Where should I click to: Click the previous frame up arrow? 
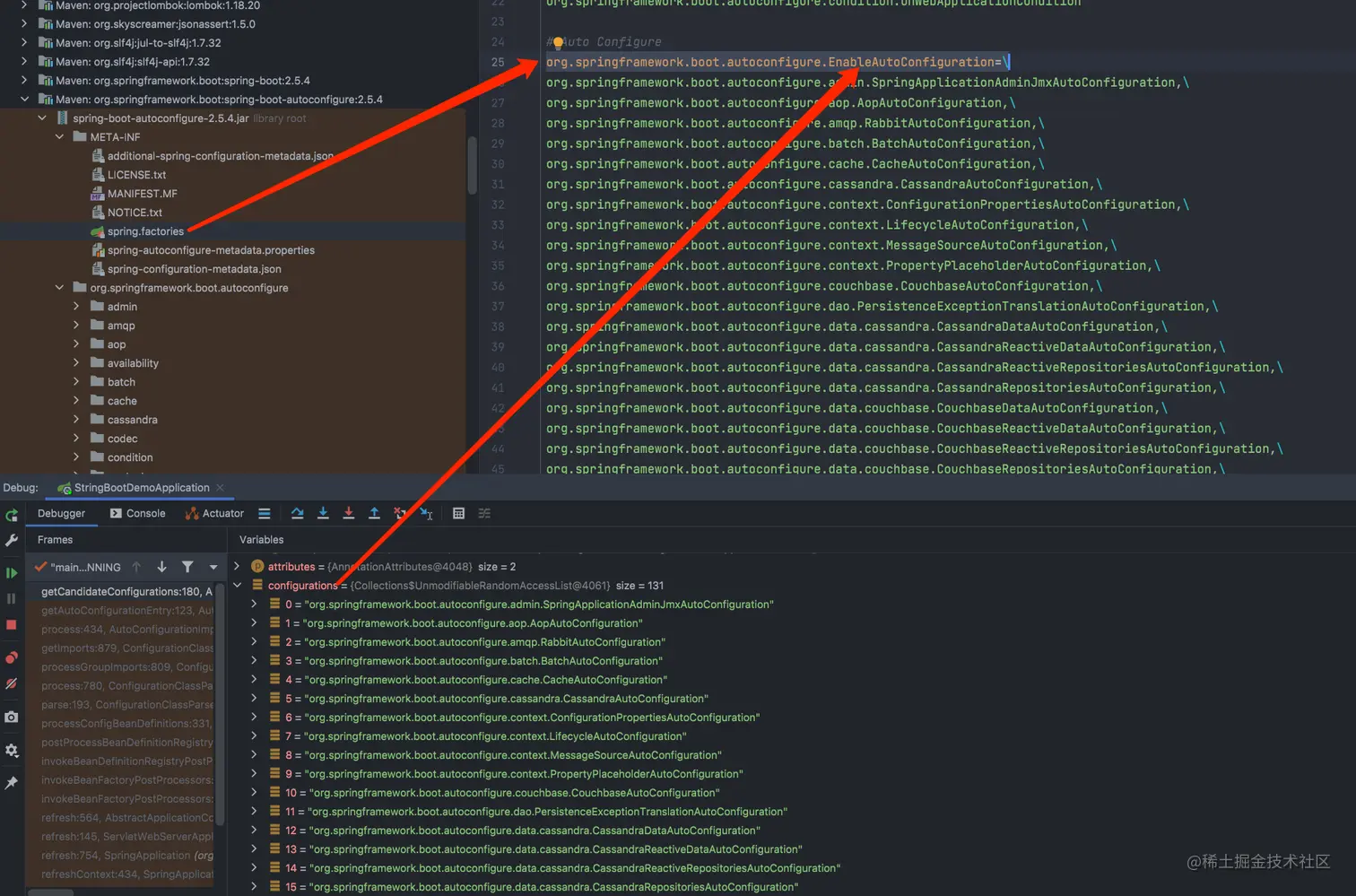(x=136, y=567)
